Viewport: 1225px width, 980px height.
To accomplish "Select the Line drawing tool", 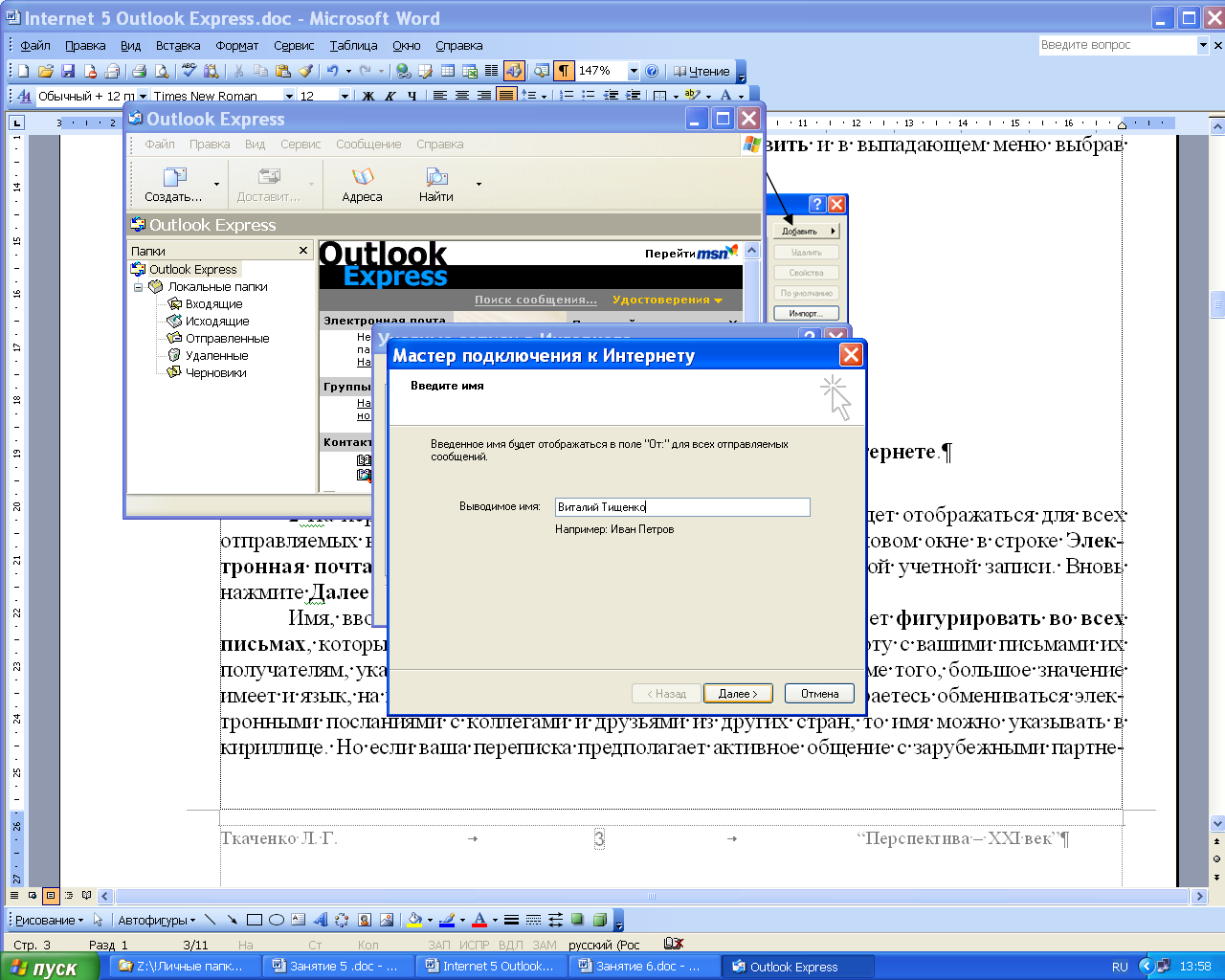I will point(211,920).
